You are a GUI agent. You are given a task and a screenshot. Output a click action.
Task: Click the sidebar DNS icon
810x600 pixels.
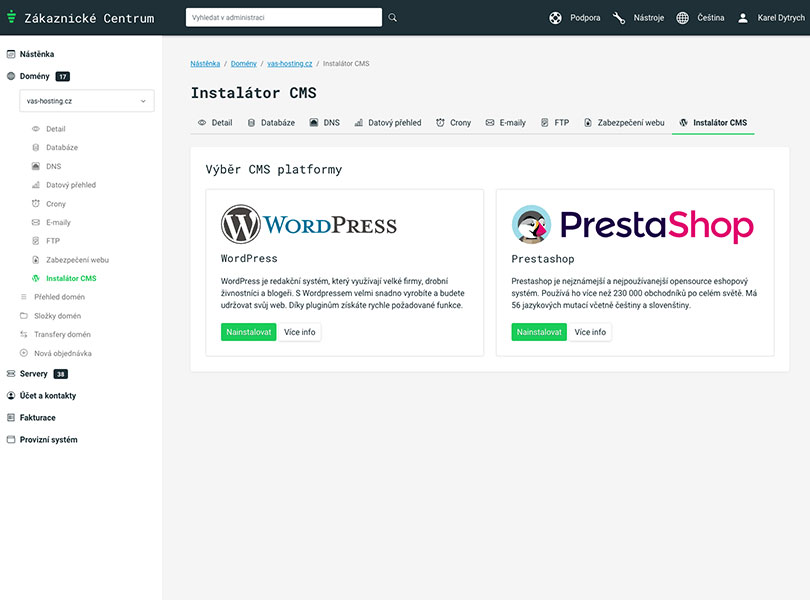tap(36, 166)
